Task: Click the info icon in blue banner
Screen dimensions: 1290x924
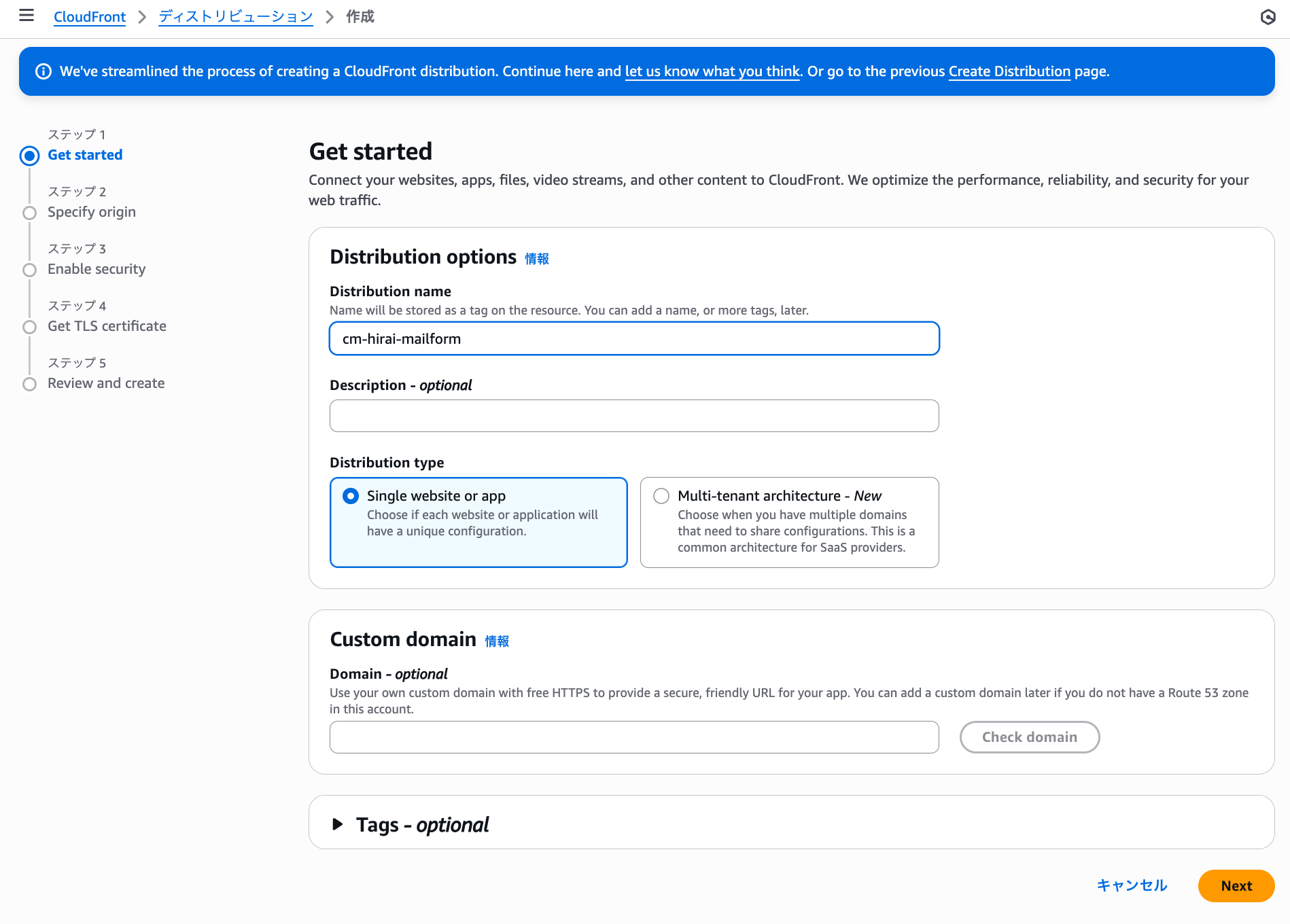Action: 43,71
